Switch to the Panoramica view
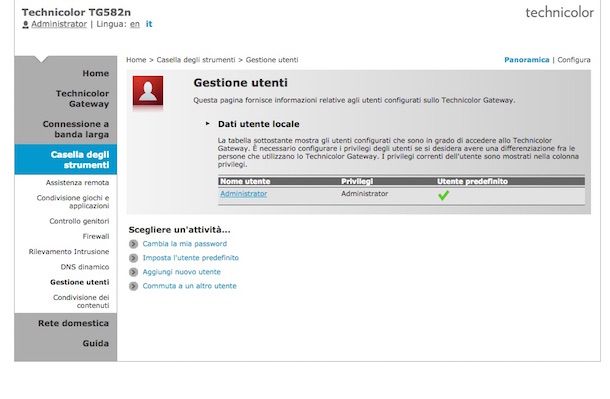Viewport: 610px width, 399px height. [x=526, y=60]
